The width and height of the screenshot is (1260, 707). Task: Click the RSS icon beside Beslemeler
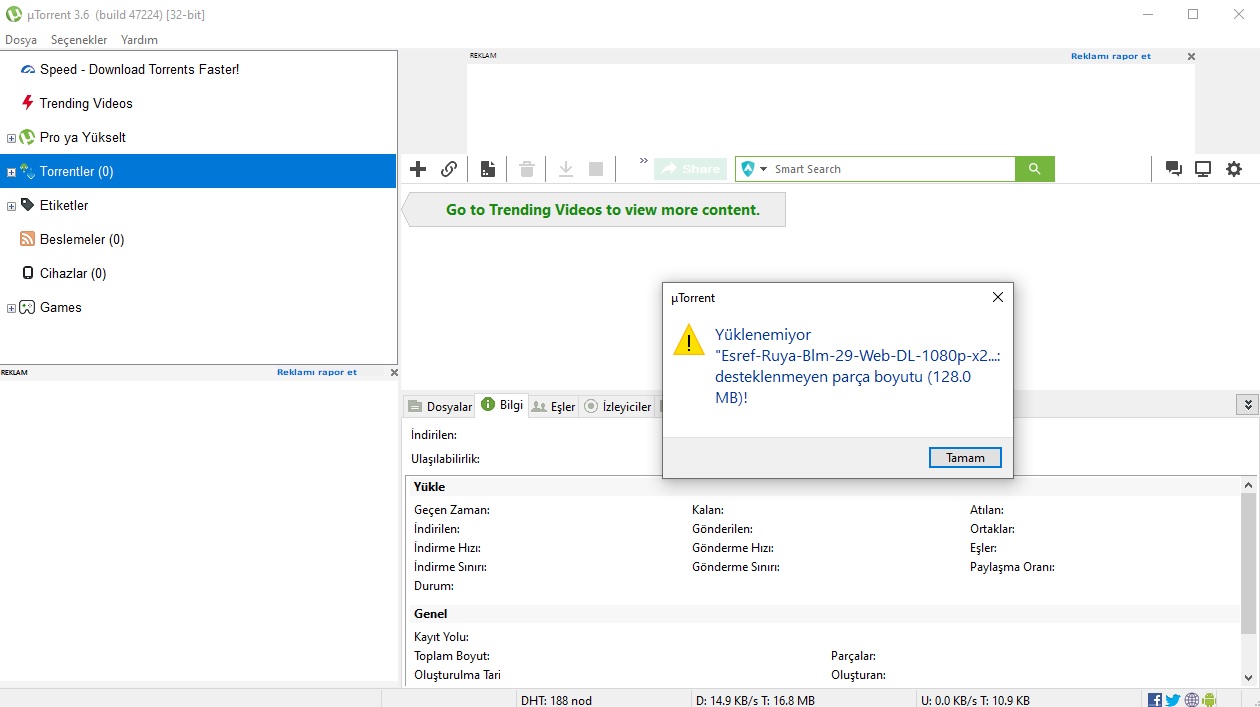[28, 239]
